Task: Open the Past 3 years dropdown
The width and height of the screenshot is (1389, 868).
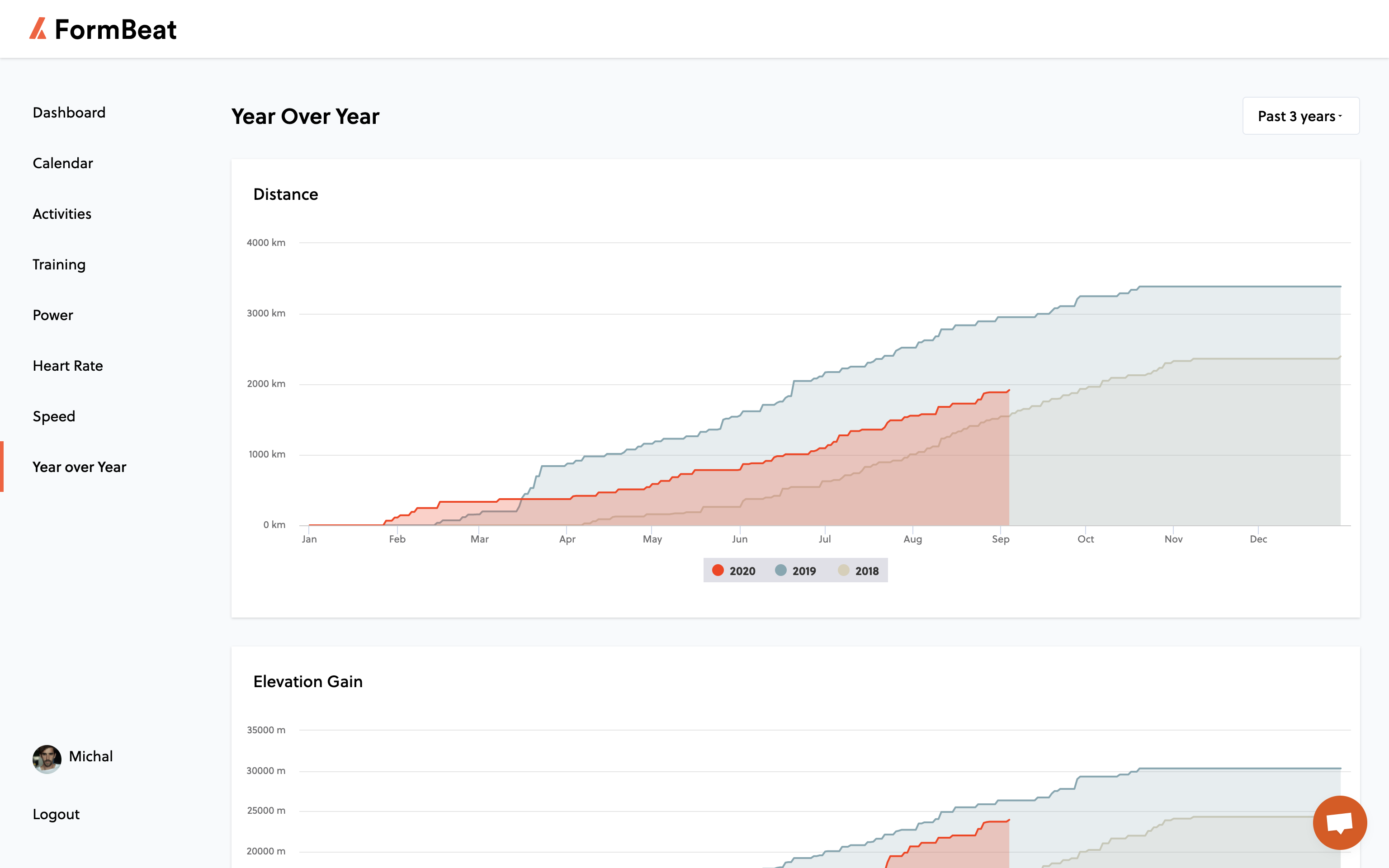Action: (1301, 116)
